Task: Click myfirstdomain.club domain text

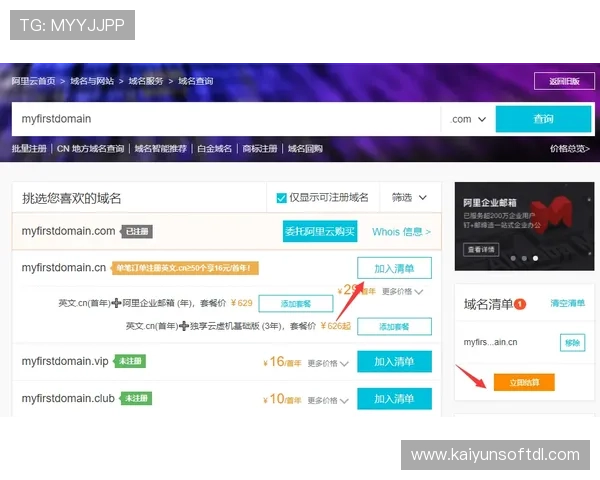Action: (68, 398)
